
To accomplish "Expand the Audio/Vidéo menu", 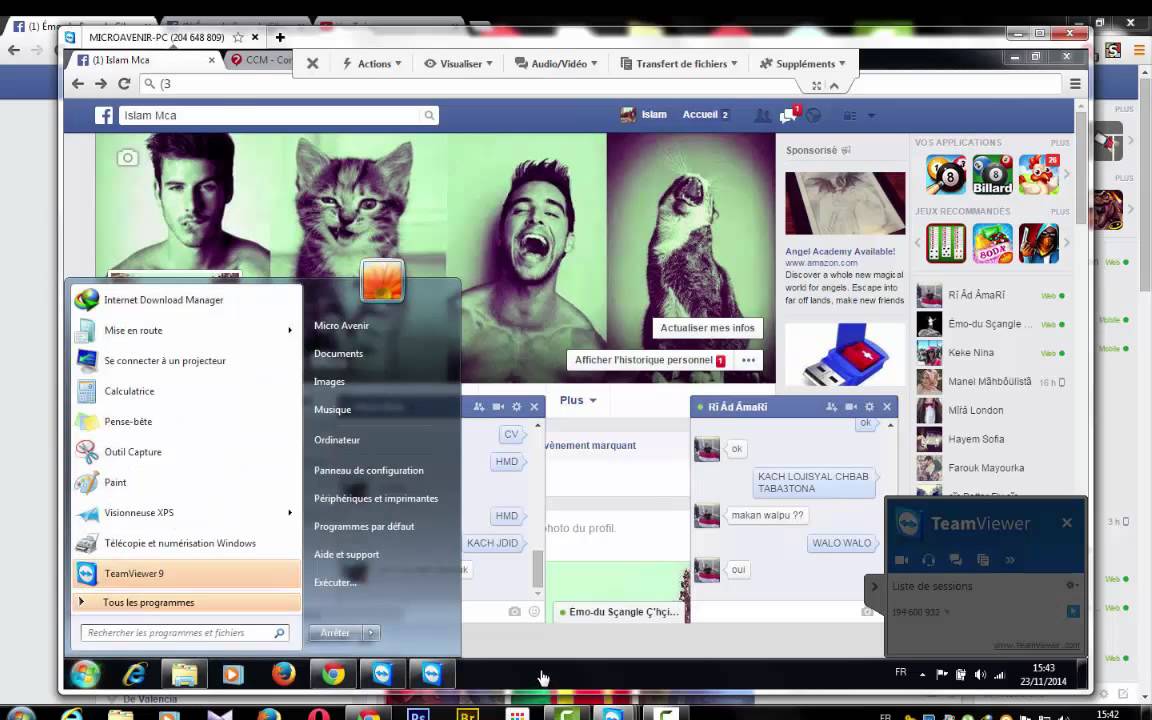I will click(x=556, y=64).
